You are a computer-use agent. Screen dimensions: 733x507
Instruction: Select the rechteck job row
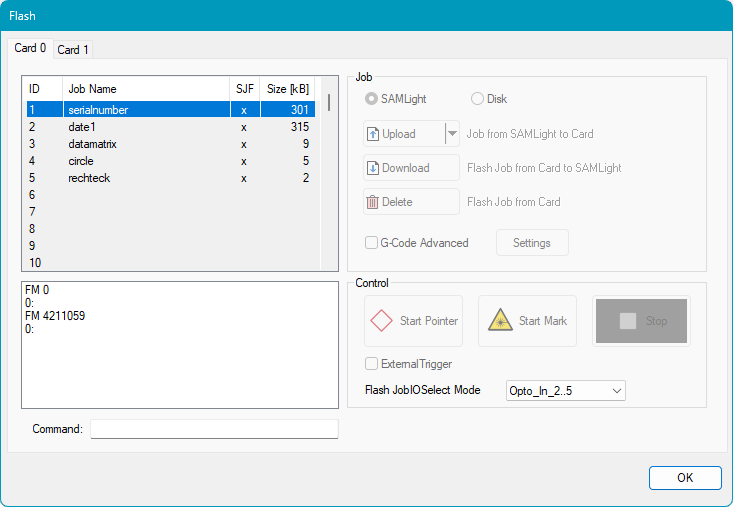click(171, 178)
